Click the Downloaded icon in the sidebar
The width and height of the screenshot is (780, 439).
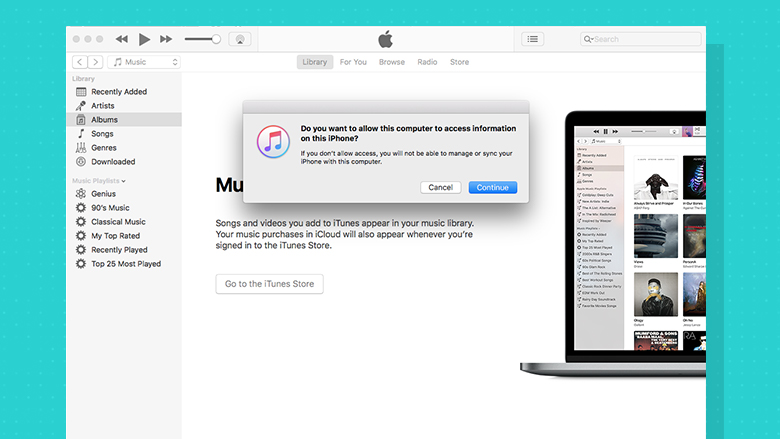[x=81, y=161]
